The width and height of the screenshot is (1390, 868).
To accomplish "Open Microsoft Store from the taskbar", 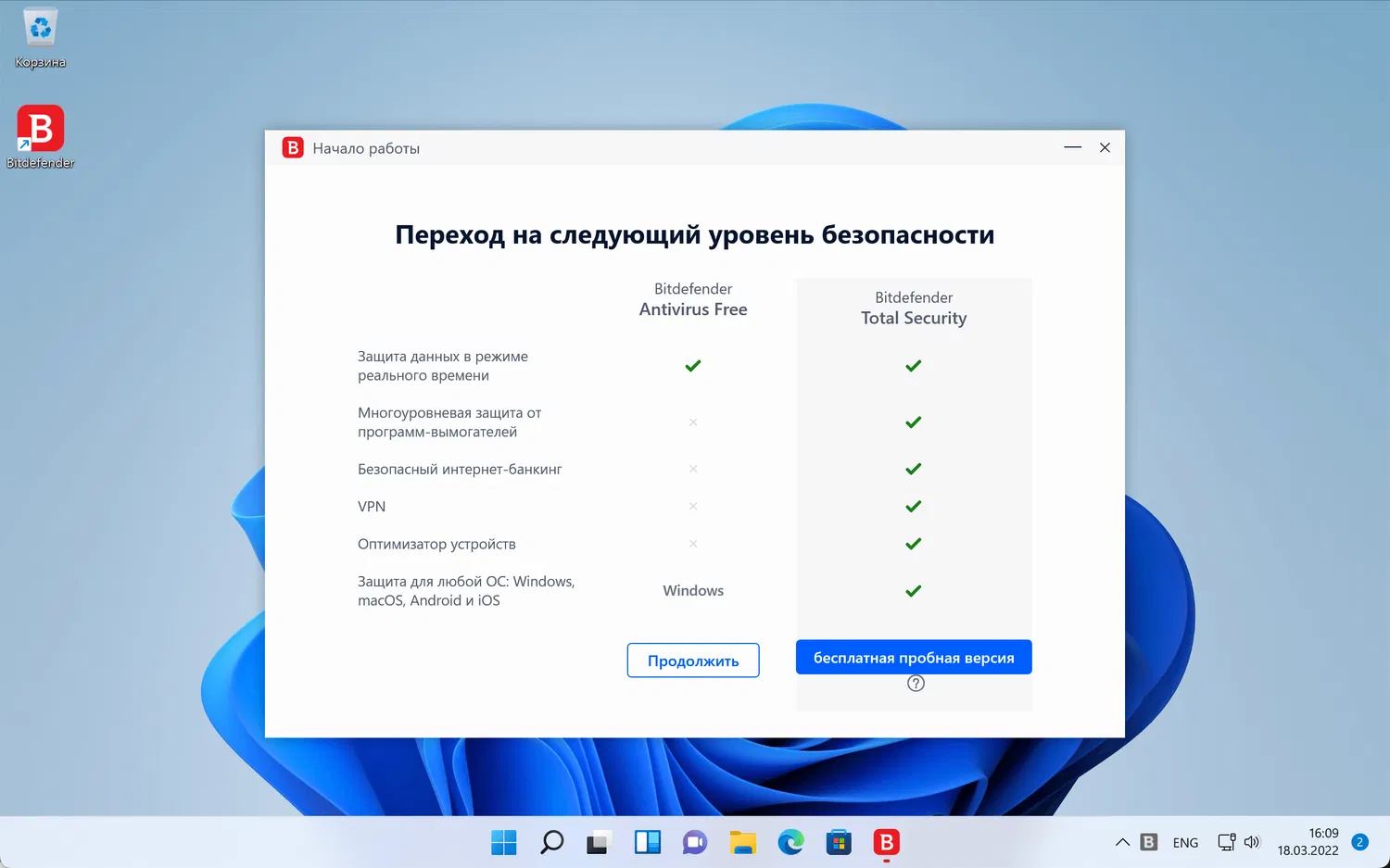I will pyautogui.click(x=839, y=842).
